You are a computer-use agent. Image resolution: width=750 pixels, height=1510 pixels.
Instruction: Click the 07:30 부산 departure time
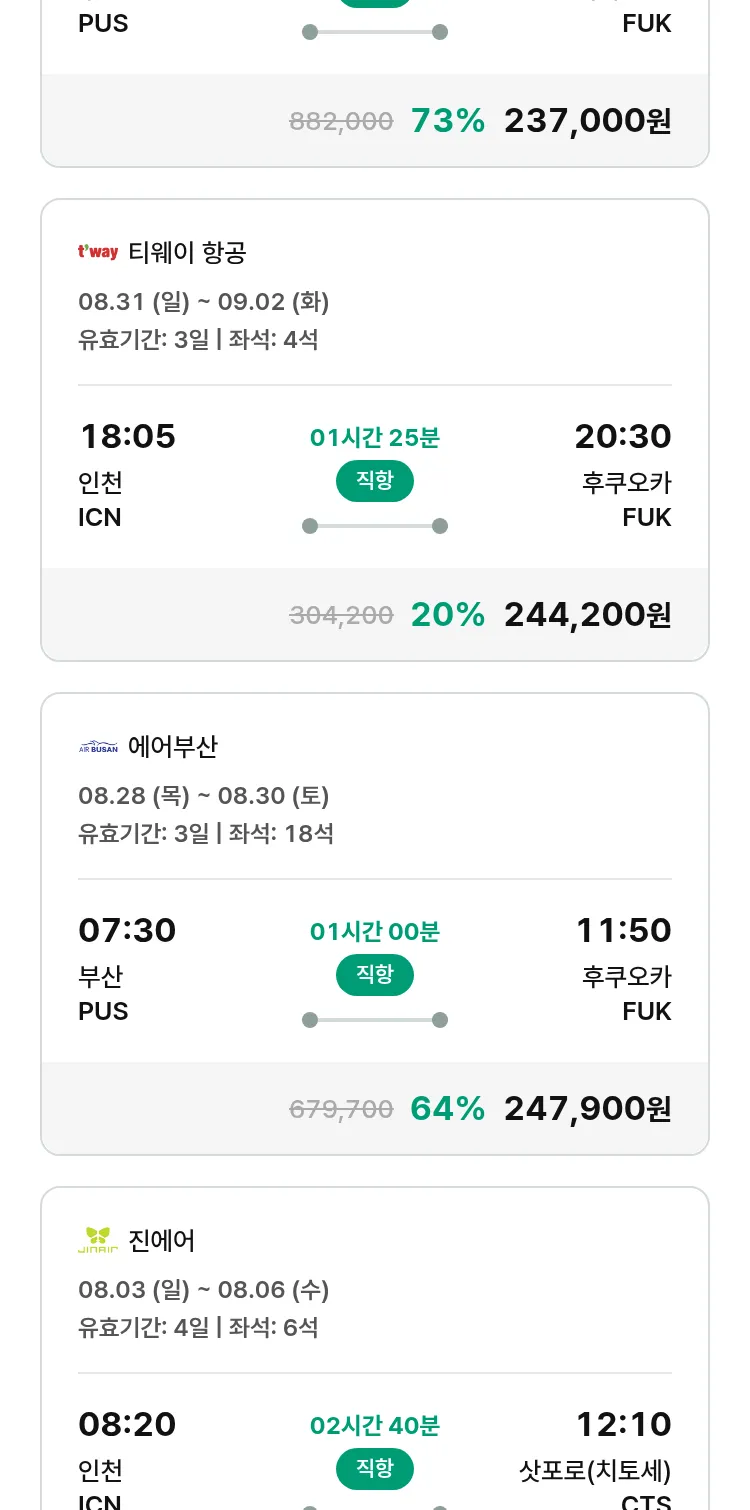click(x=127, y=931)
